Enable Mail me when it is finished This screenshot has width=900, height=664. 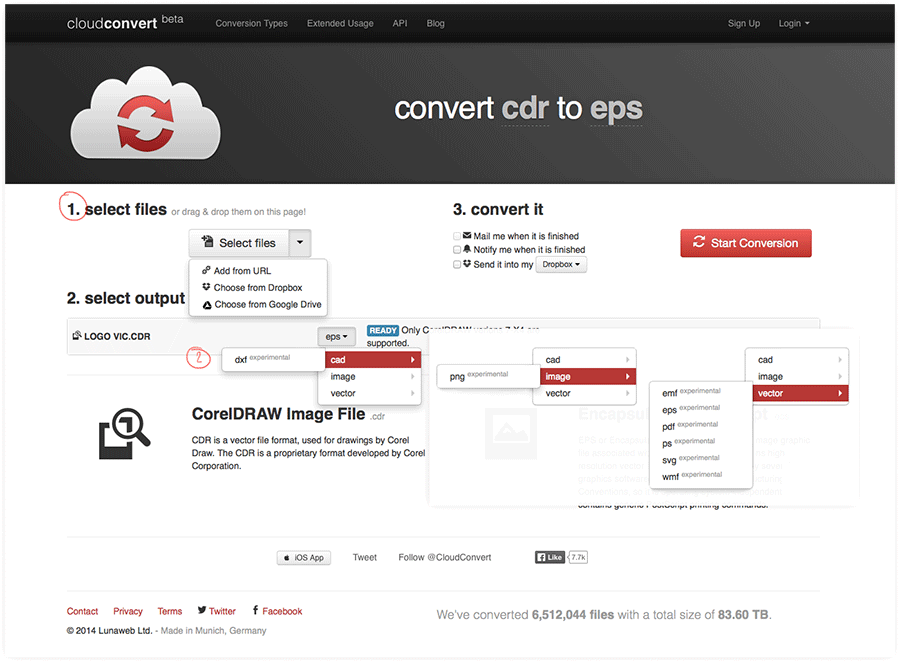tap(457, 236)
